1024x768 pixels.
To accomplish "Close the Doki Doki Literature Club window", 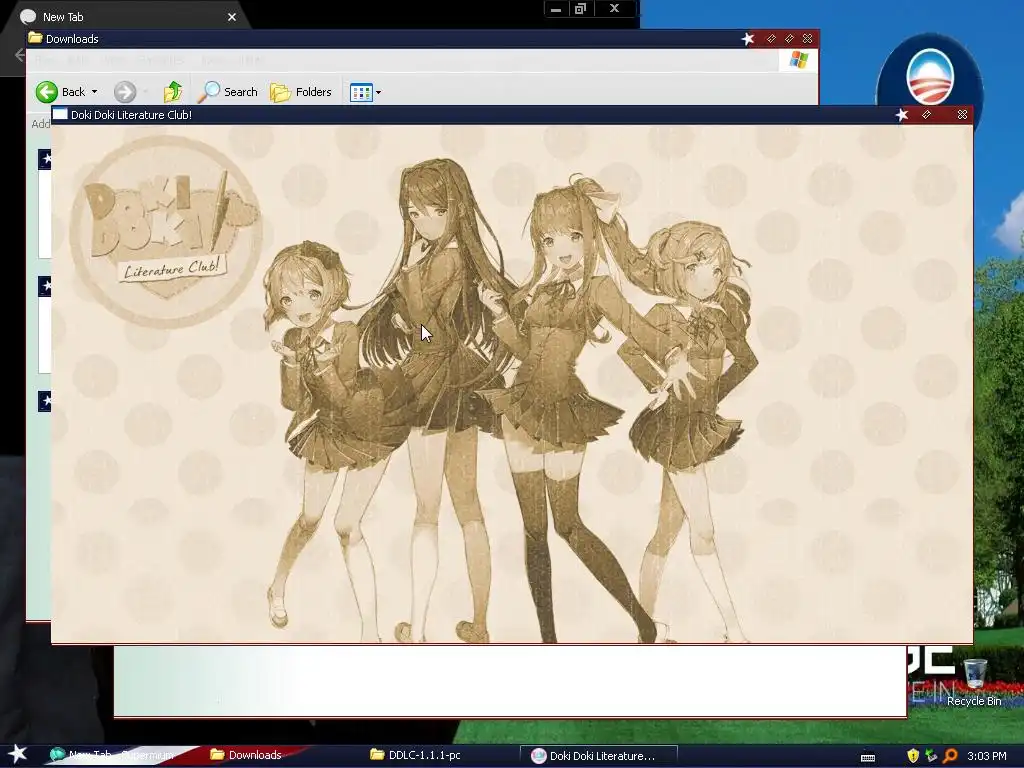I will point(962,115).
